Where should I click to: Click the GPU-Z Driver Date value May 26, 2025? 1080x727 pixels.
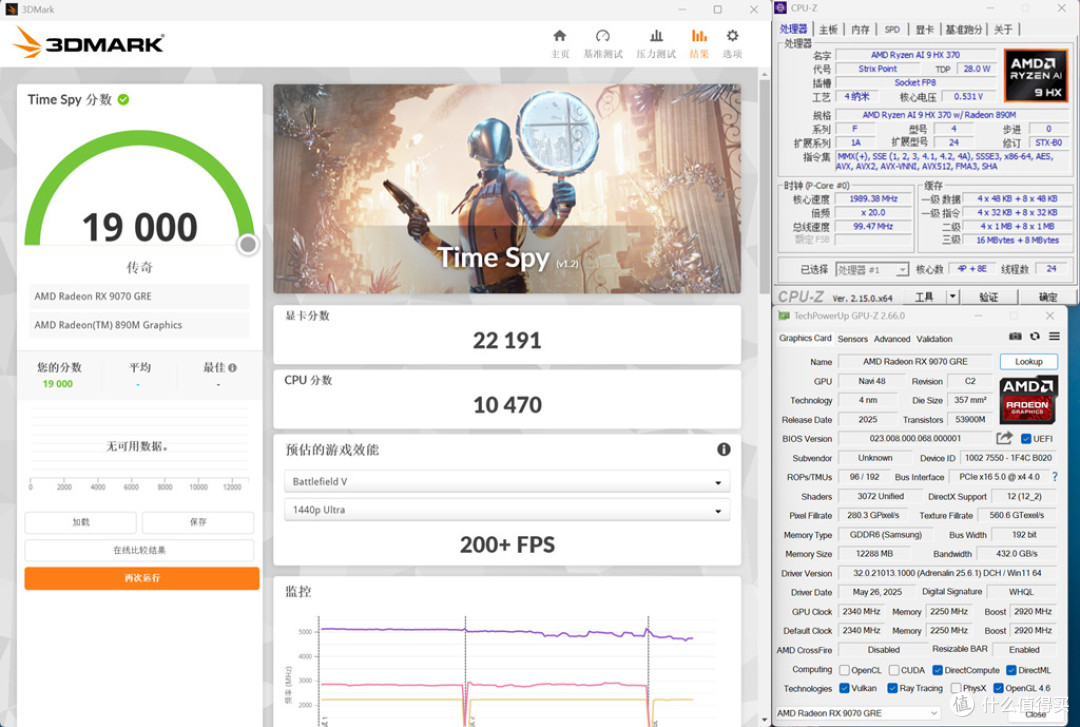[x=877, y=592]
